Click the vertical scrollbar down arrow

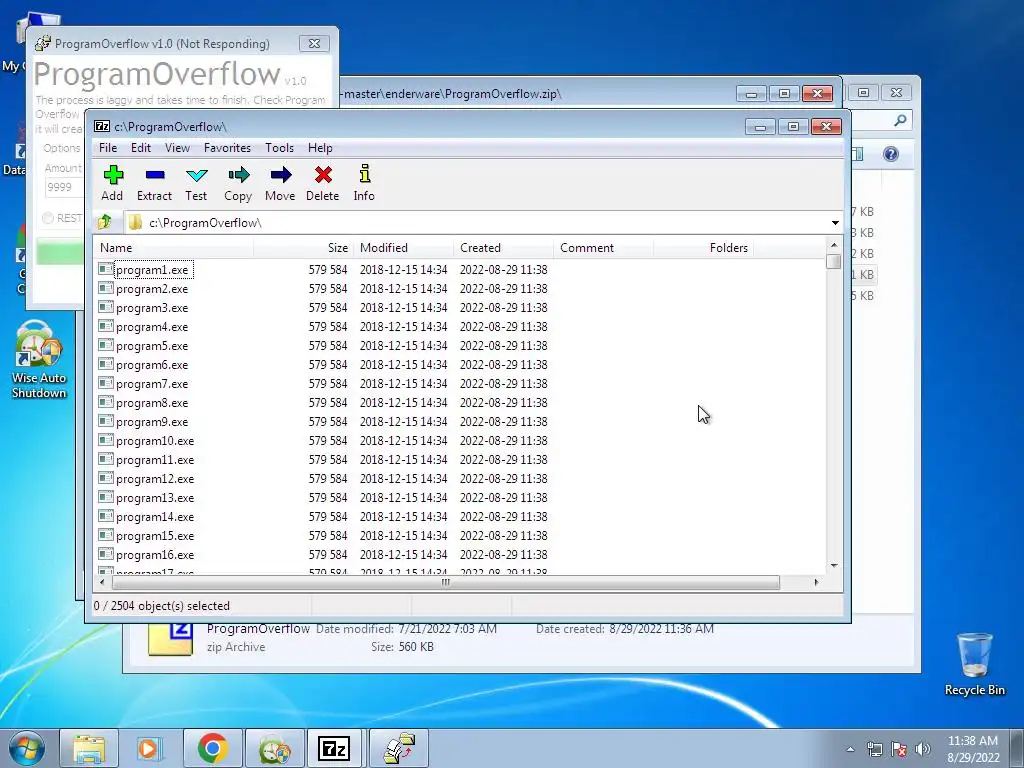tap(834, 566)
